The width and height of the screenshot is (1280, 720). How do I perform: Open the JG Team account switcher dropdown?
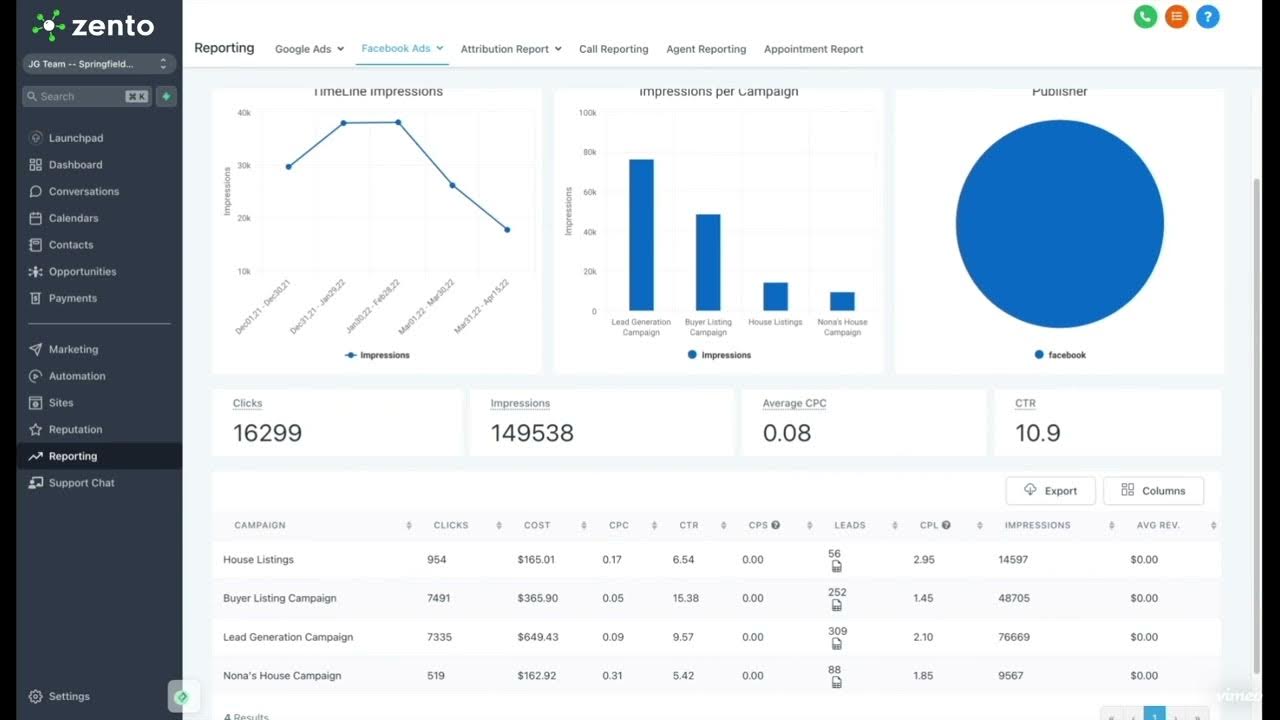pyautogui.click(x=99, y=64)
